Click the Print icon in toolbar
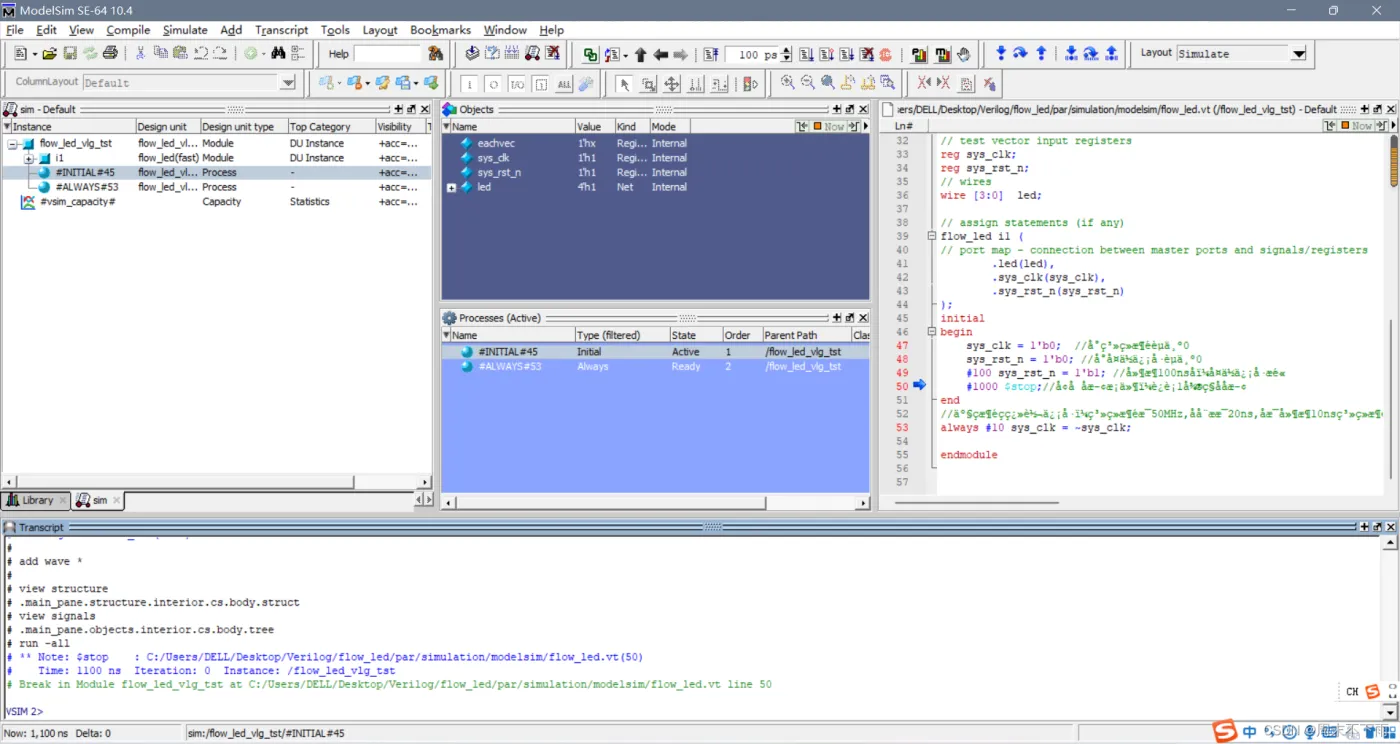This screenshot has height=744, width=1400. (110, 54)
